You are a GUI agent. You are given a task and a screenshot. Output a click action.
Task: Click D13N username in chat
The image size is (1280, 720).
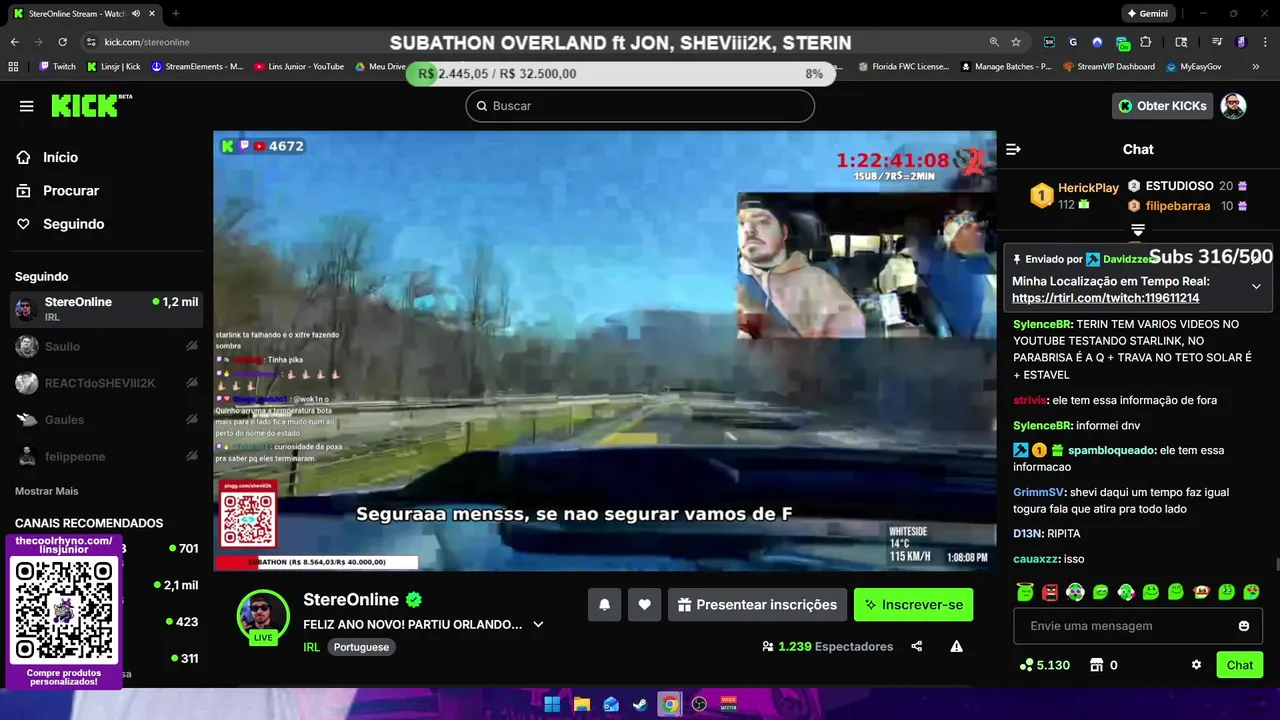pyautogui.click(x=1026, y=533)
